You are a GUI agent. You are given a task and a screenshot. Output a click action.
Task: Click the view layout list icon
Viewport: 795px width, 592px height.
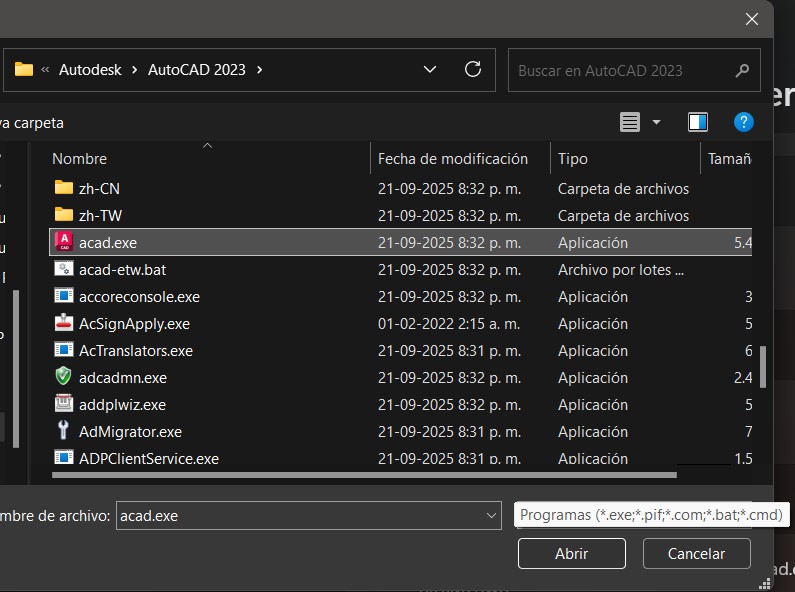point(630,122)
